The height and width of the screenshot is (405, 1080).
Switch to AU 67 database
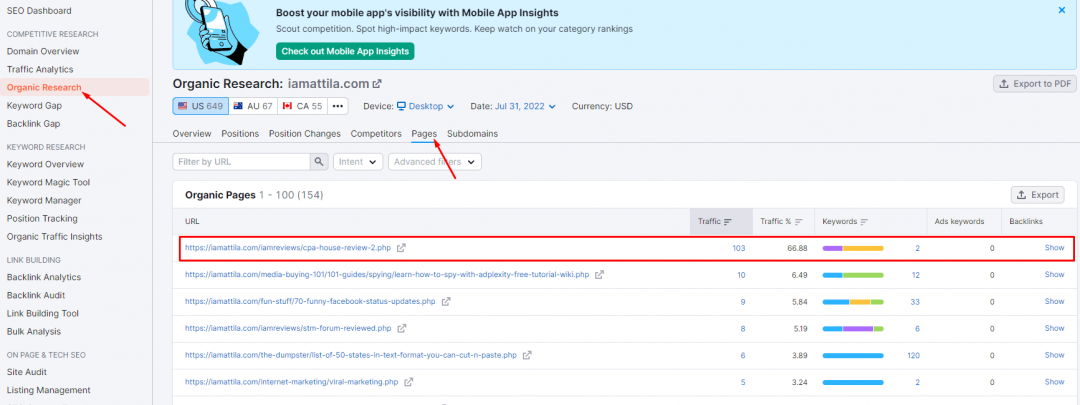(252, 106)
